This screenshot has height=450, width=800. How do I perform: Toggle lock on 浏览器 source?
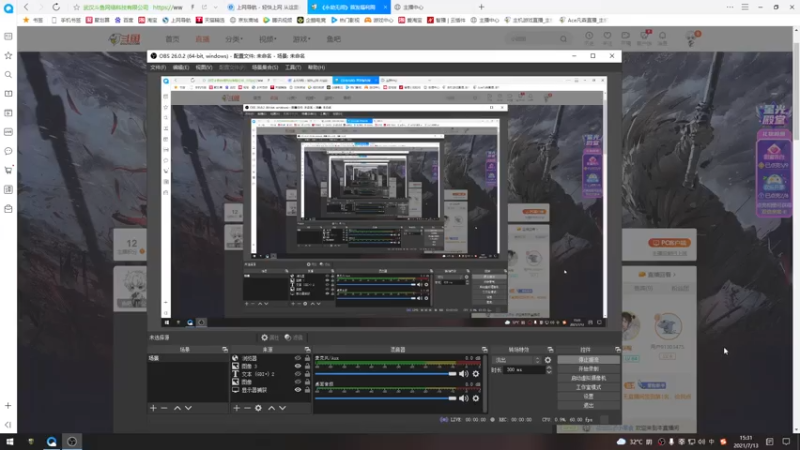point(307,358)
